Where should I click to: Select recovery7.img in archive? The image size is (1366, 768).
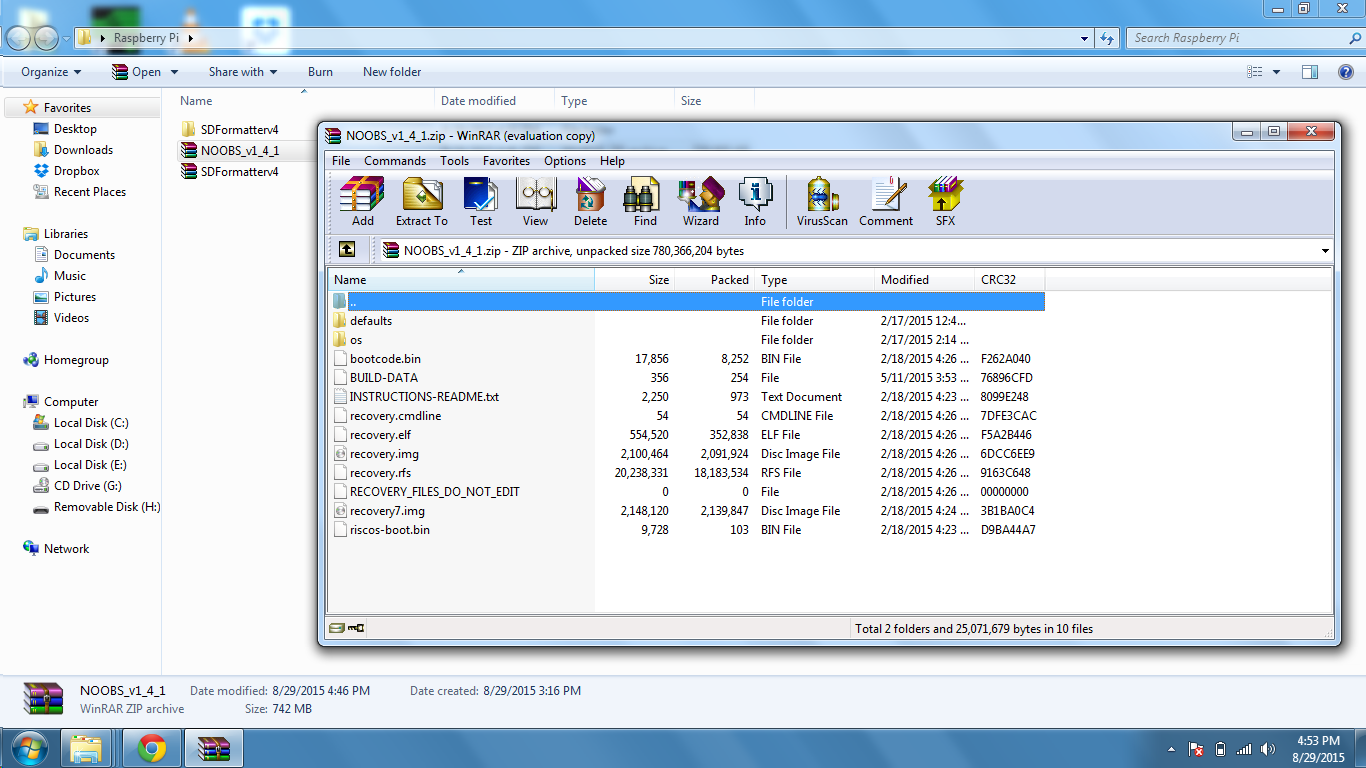387,511
